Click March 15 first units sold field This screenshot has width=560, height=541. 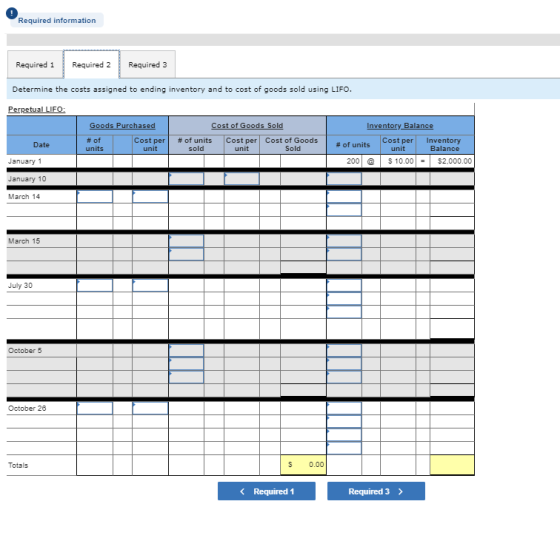coord(186,241)
